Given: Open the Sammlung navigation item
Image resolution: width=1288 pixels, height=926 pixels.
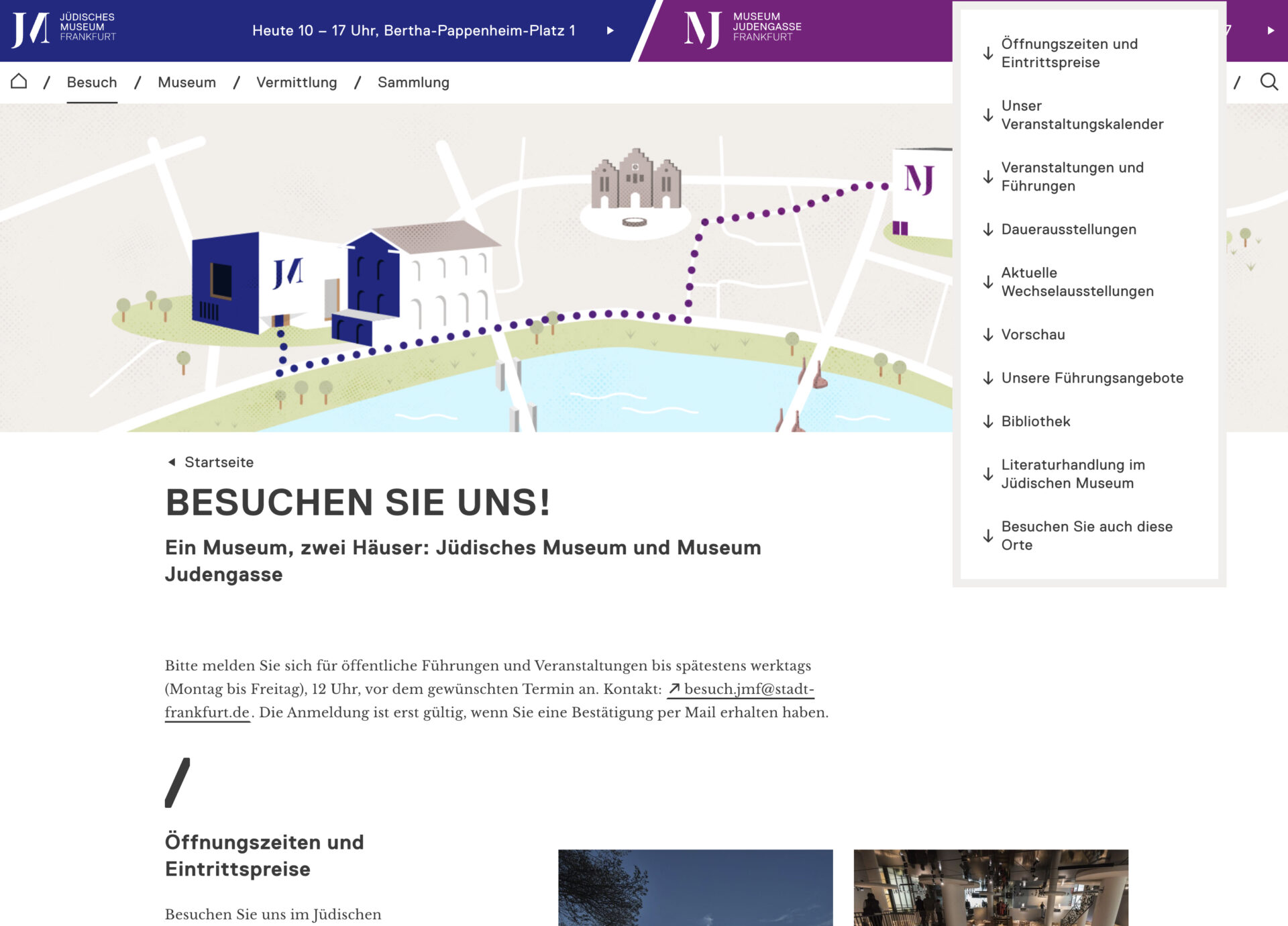Looking at the screenshot, I should point(413,82).
